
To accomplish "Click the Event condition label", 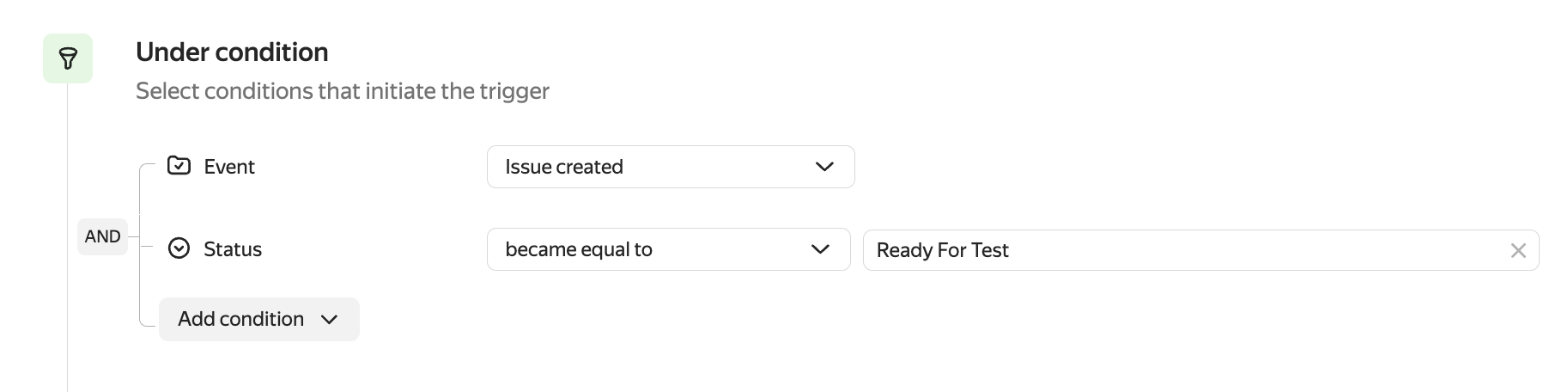I will [229, 167].
